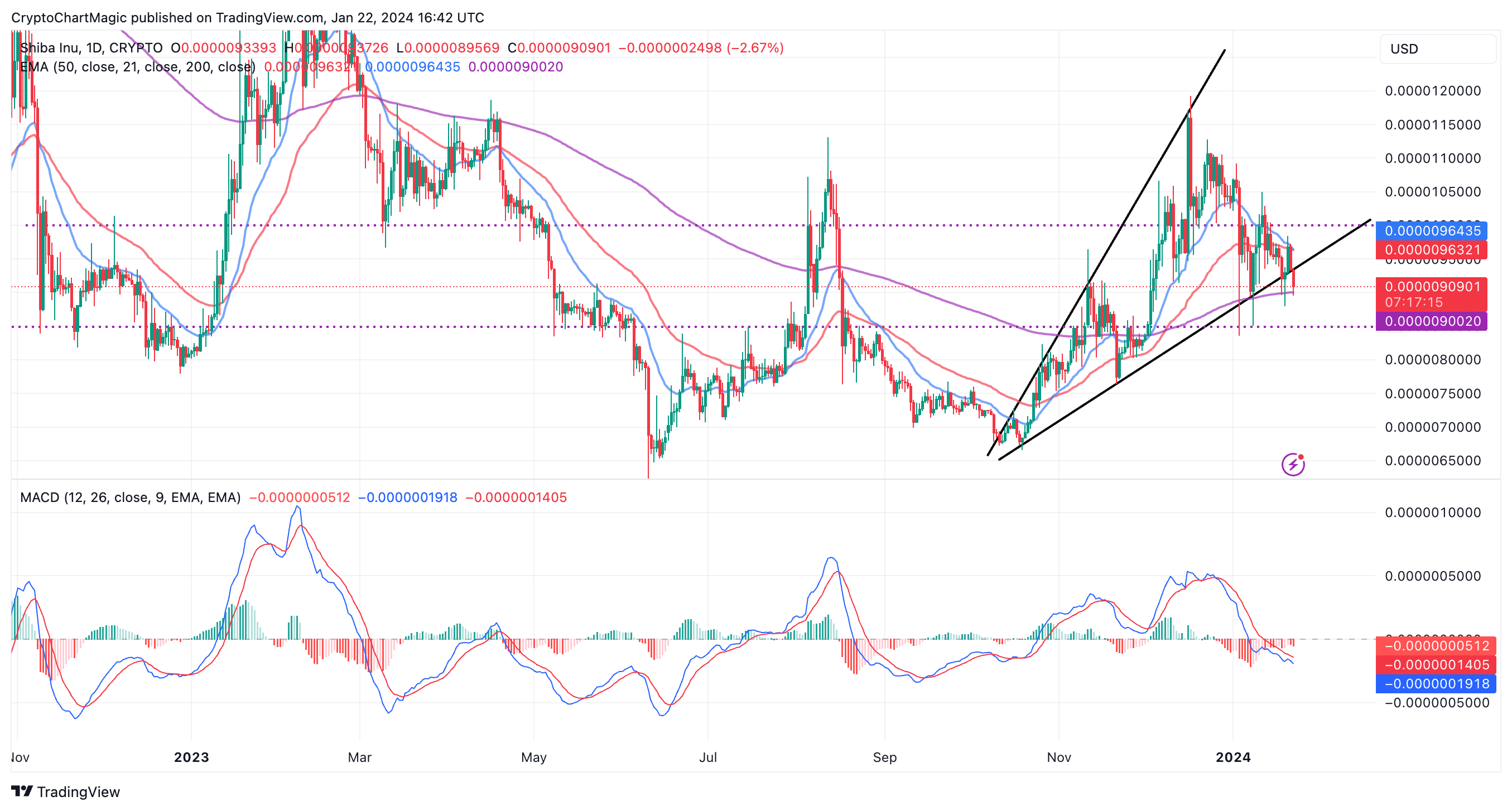Click the EMA (50, close, 21, close, 200, close) legend
Viewport: 1512px width, 811px height.
[x=137, y=67]
